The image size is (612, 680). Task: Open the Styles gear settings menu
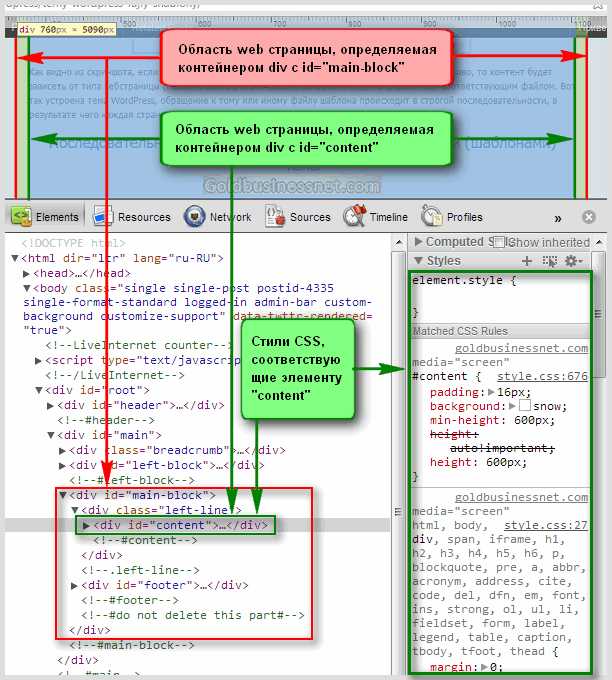(x=572, y=261)
